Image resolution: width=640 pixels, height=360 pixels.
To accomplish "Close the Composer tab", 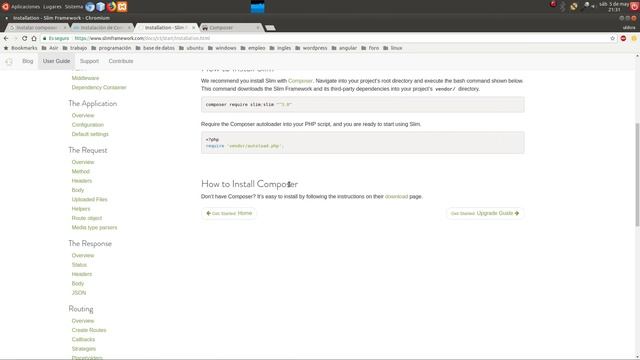I will point(258,28).
